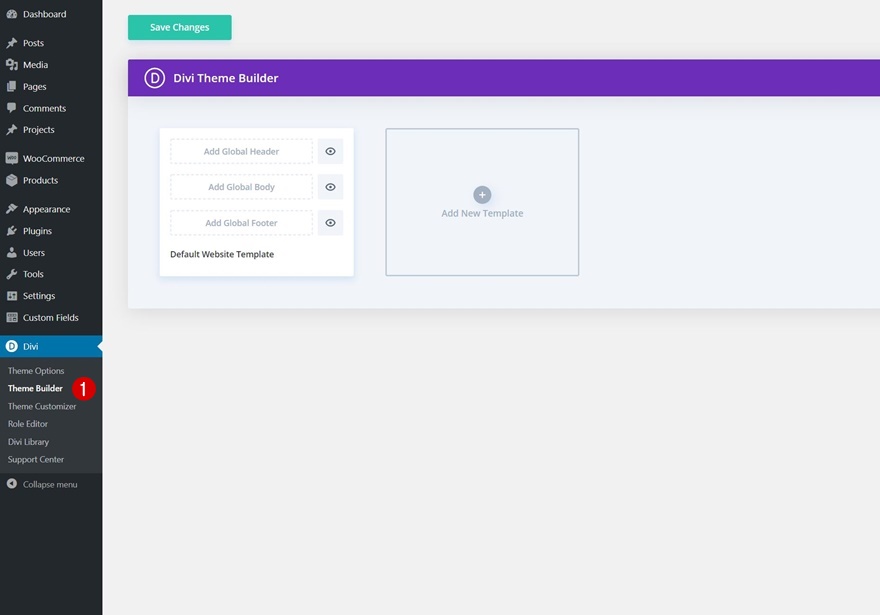Click Add Global Header placeholder

[241, 152]
